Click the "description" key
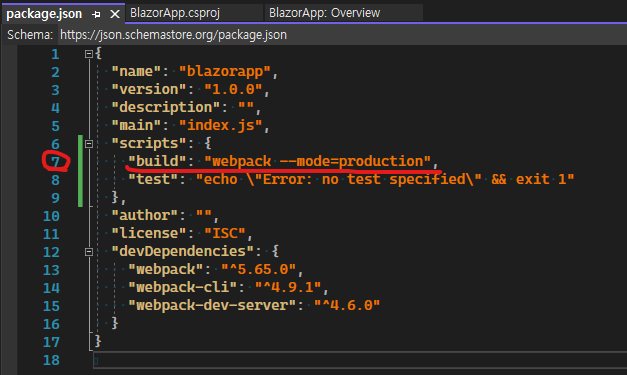627x375 pixels. [166, 108]
